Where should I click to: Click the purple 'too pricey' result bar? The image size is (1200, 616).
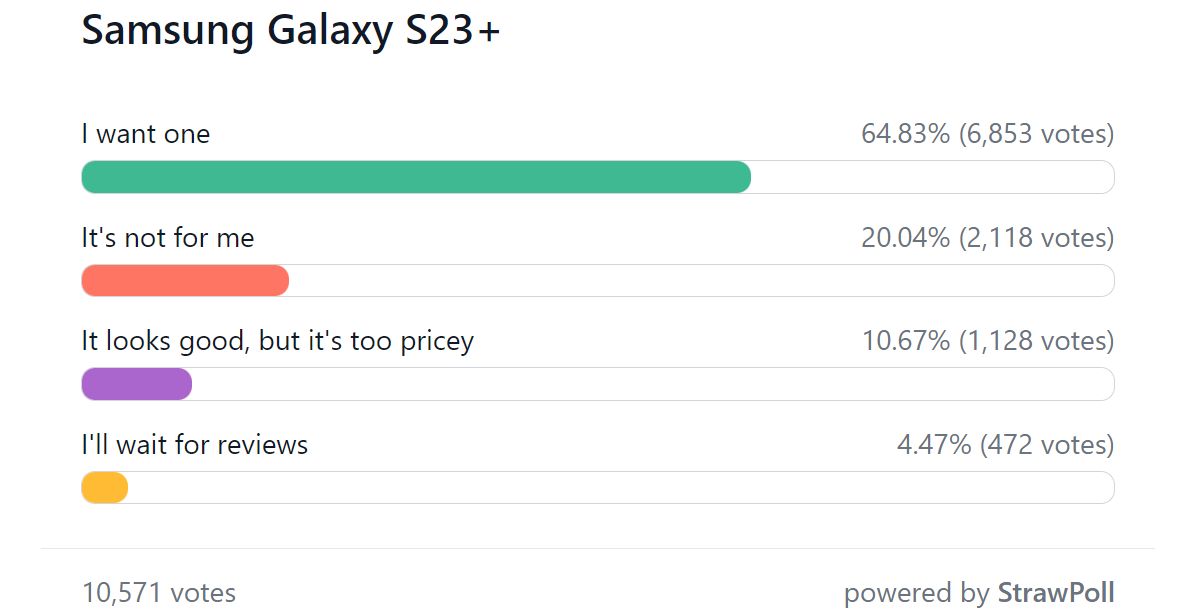tap(136, 384)
